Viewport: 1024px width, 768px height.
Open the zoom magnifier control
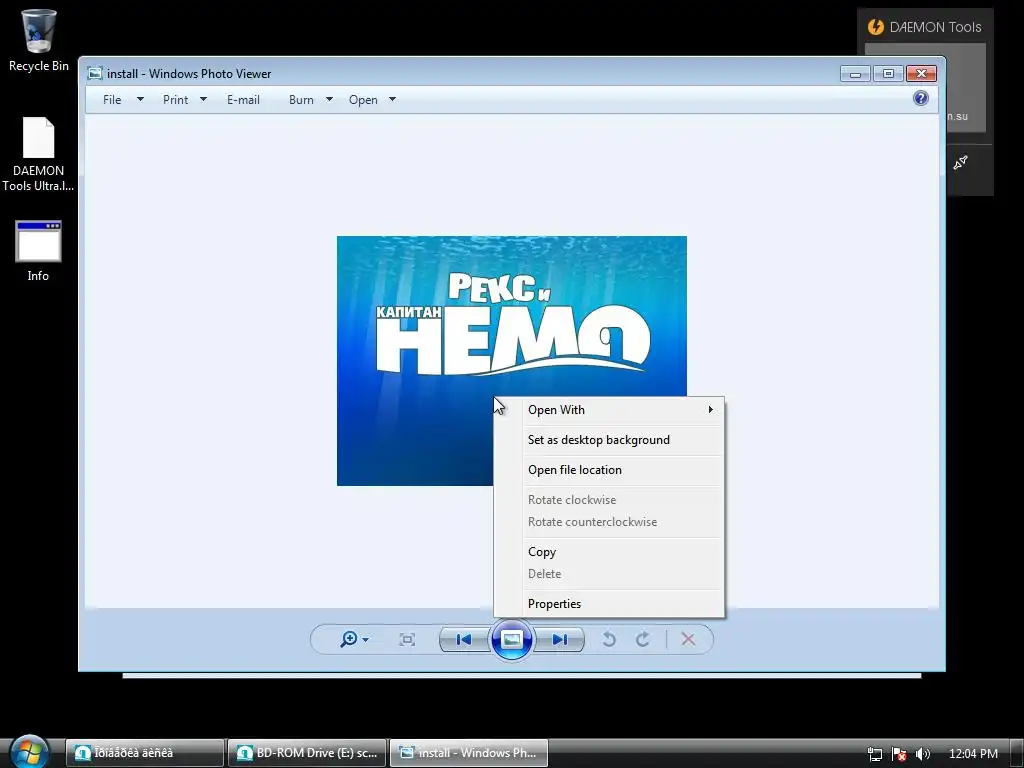click(x=349, y=639)
